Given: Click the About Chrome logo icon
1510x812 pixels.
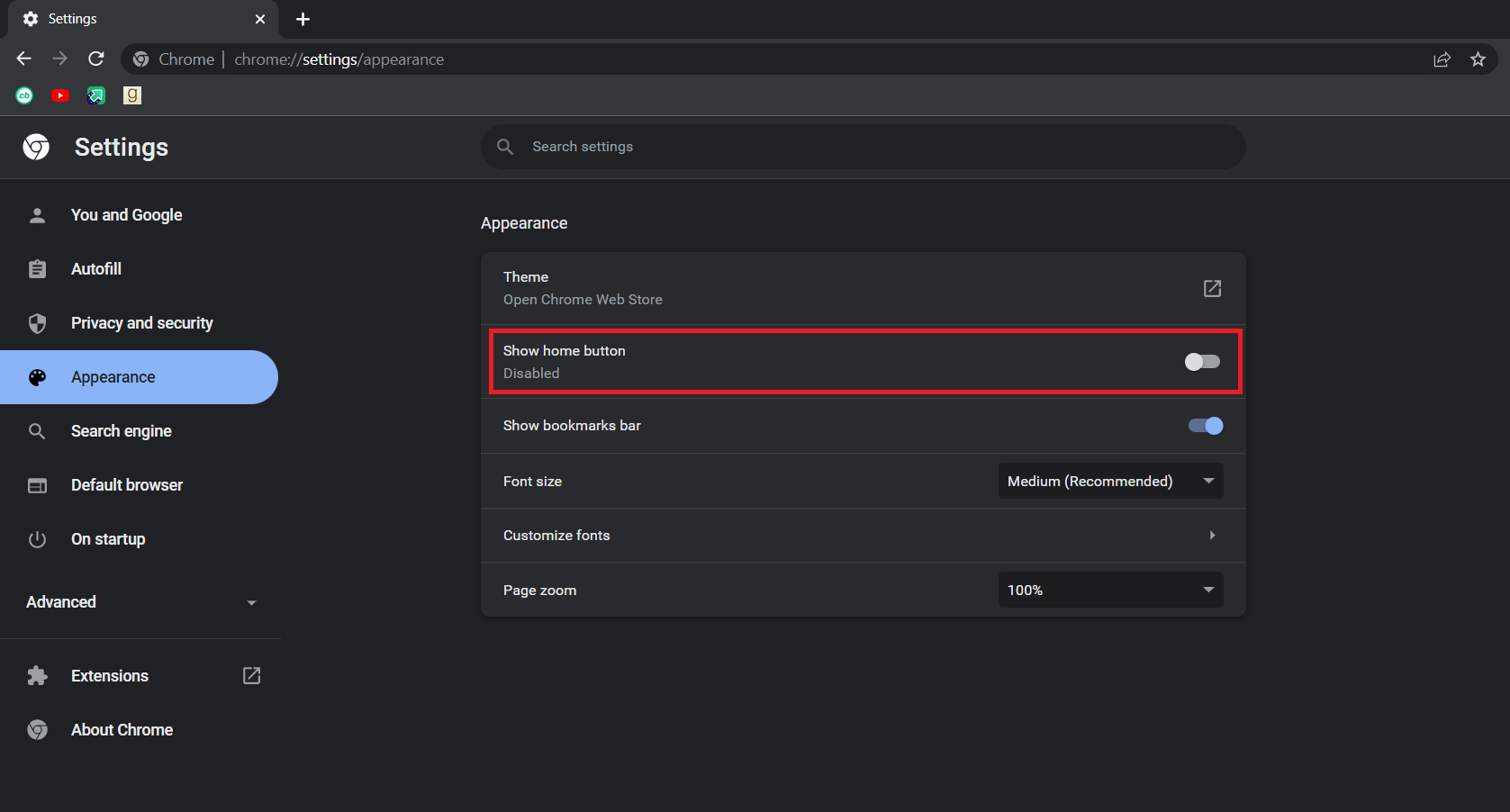Looking at the screenshot, I should coord(37,730).
